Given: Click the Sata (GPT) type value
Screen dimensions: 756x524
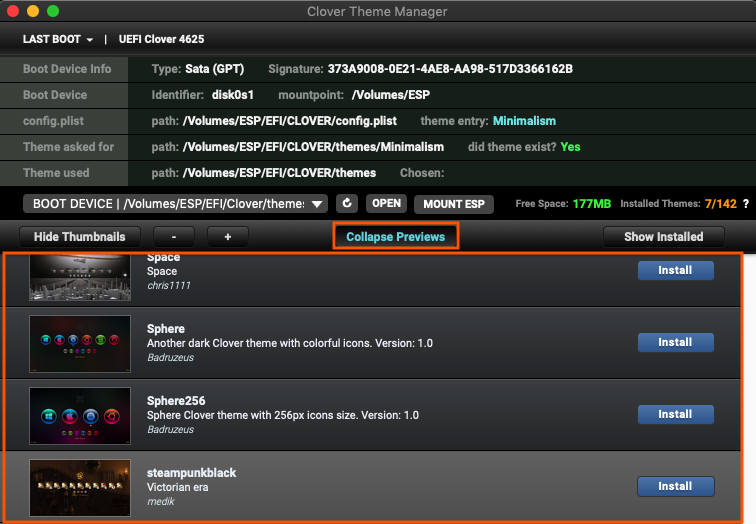Looking at the screenshot, I should click(x=215, y=69).
